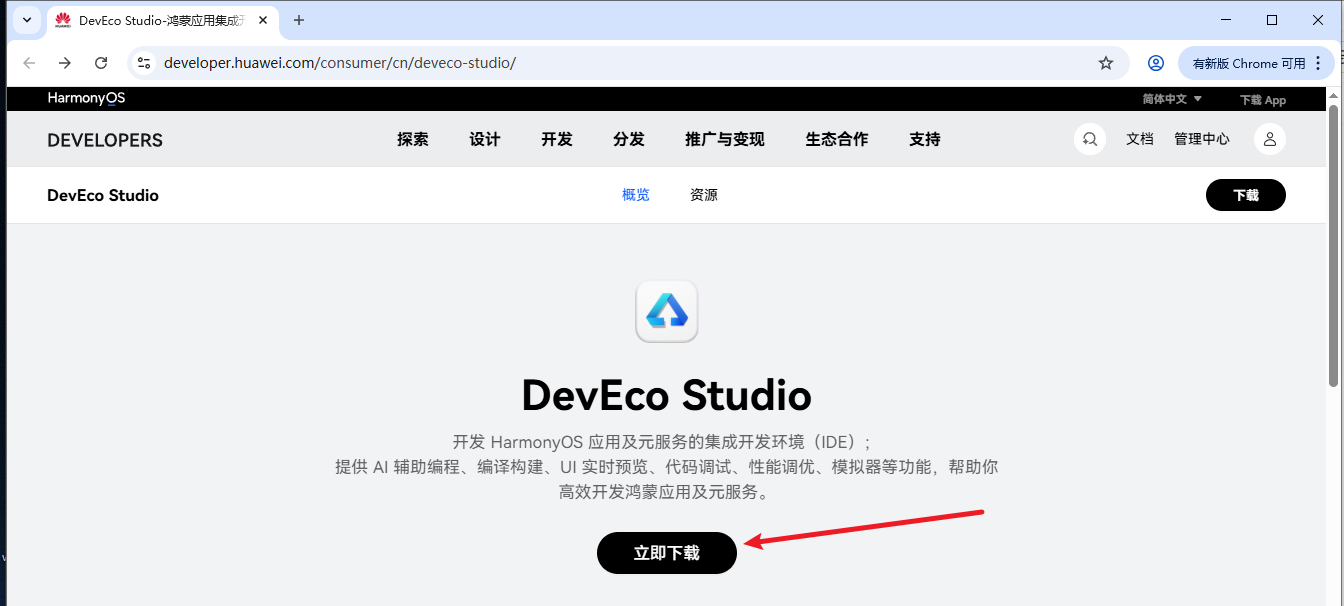Open the 推广与变现 menu
1344x606 pixels.
[725, 139]
